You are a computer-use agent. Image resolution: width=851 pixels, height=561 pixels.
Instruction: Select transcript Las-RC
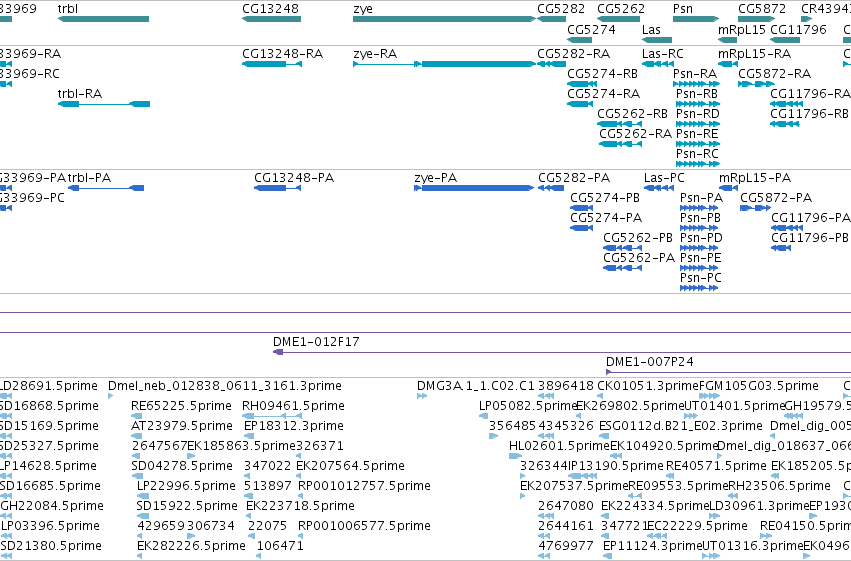(x=658, y=64)
